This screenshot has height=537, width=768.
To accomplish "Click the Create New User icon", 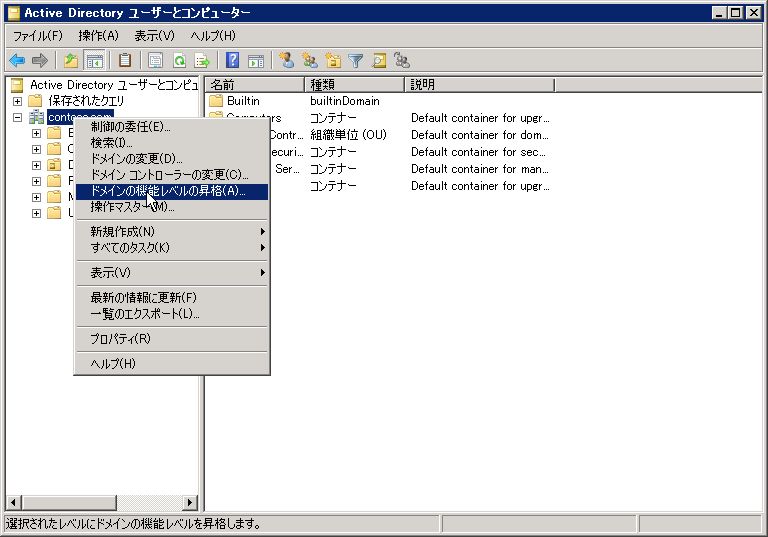I will pyautogui.click(x=287, y=61).
